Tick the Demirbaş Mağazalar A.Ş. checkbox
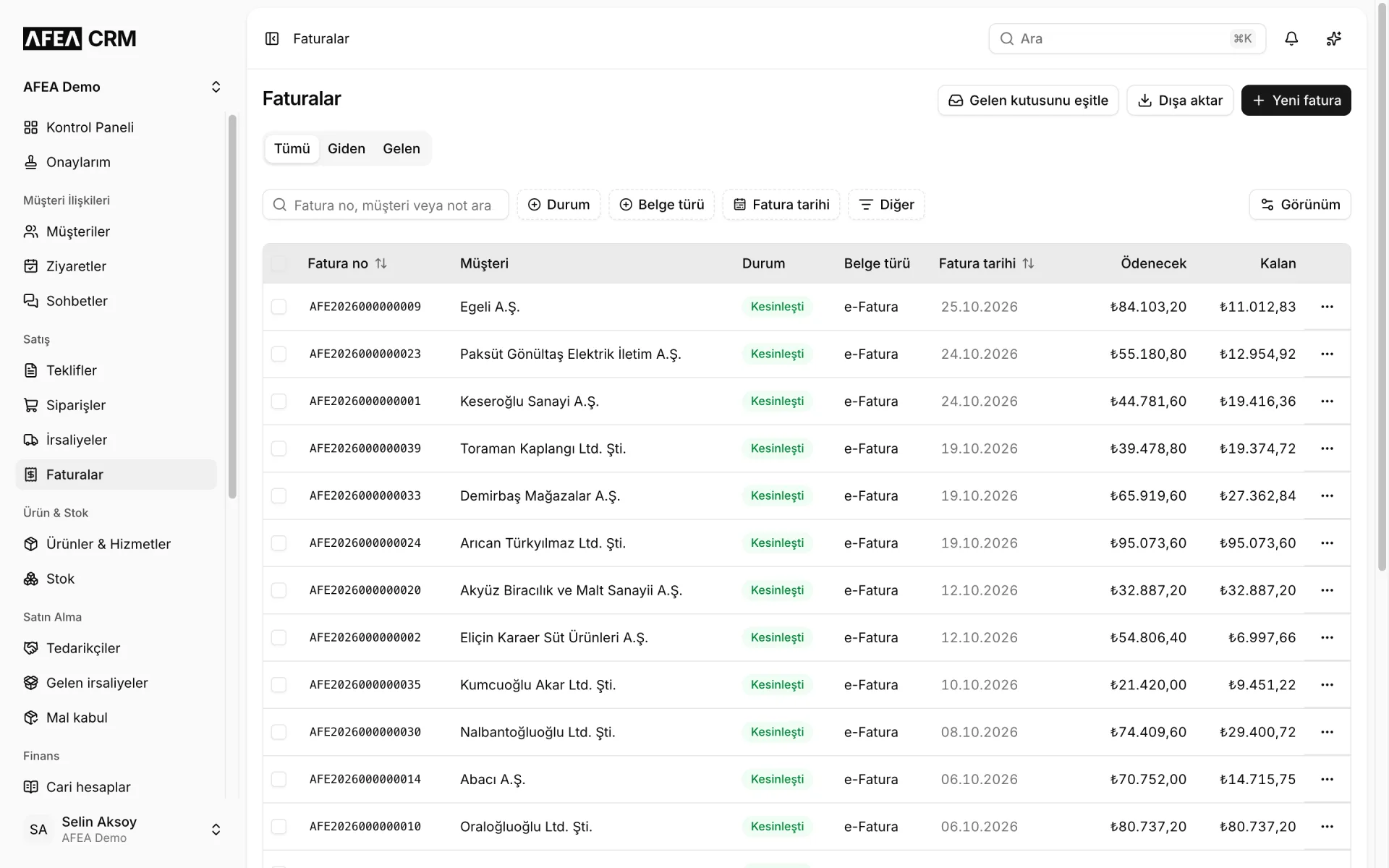Image resolution: width=1389 pixels, height=868 pixels. pos(279,495)
